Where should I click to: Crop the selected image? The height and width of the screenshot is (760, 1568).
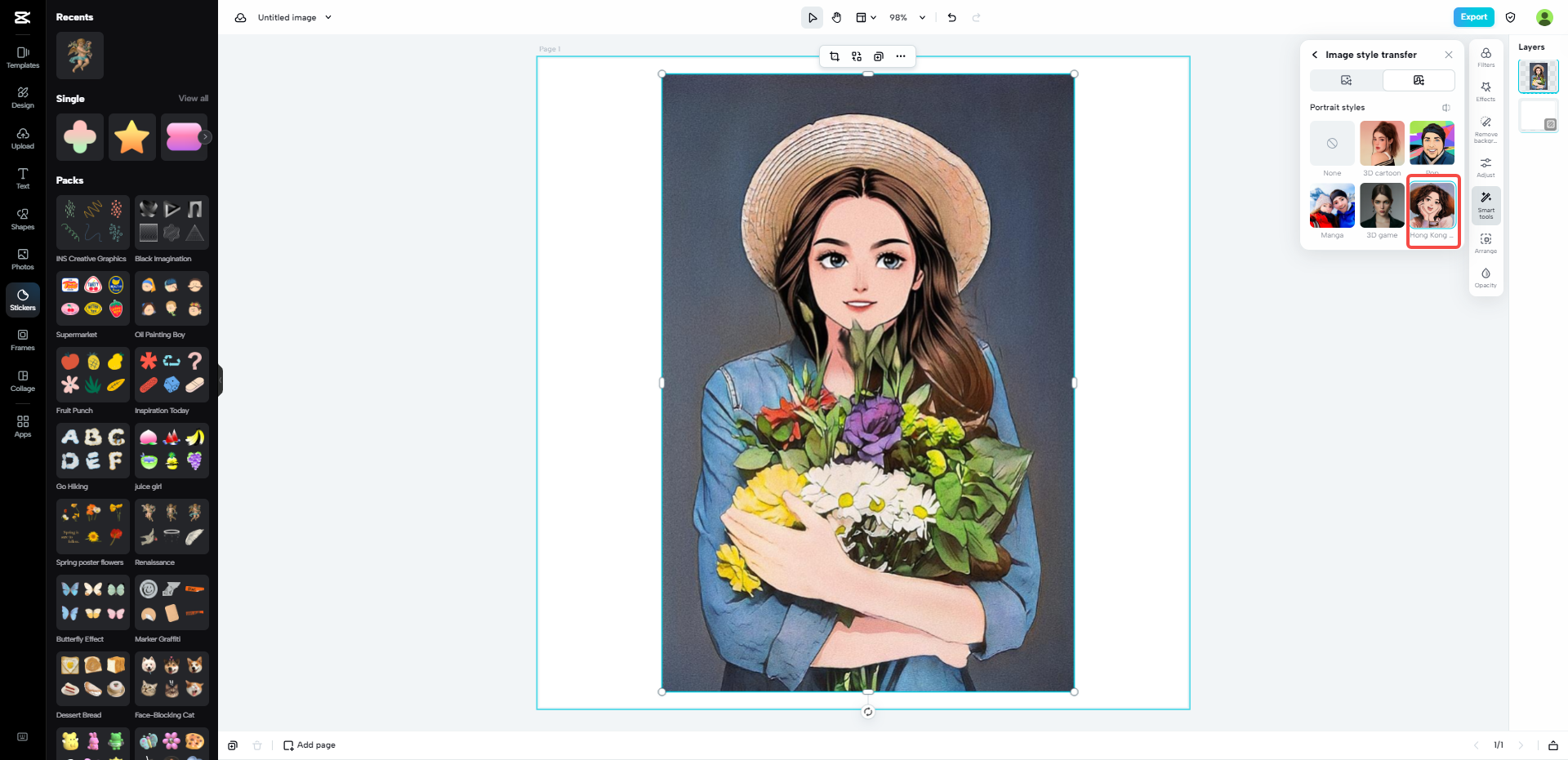pos(834,56)
